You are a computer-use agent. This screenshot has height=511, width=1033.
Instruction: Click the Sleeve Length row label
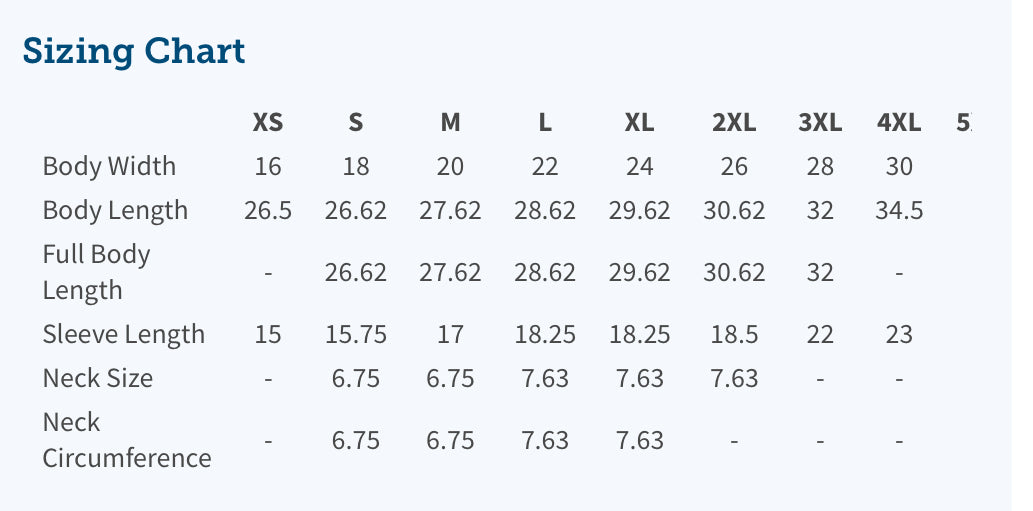pos(124,334)
